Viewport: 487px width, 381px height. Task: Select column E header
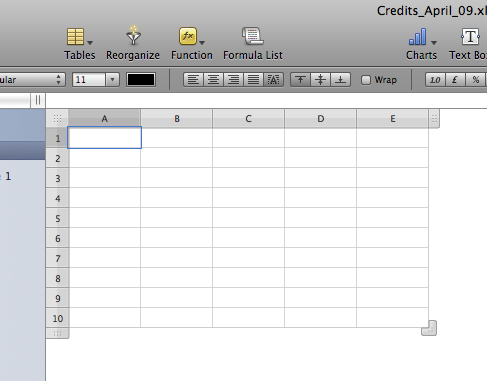click(392, 118)
